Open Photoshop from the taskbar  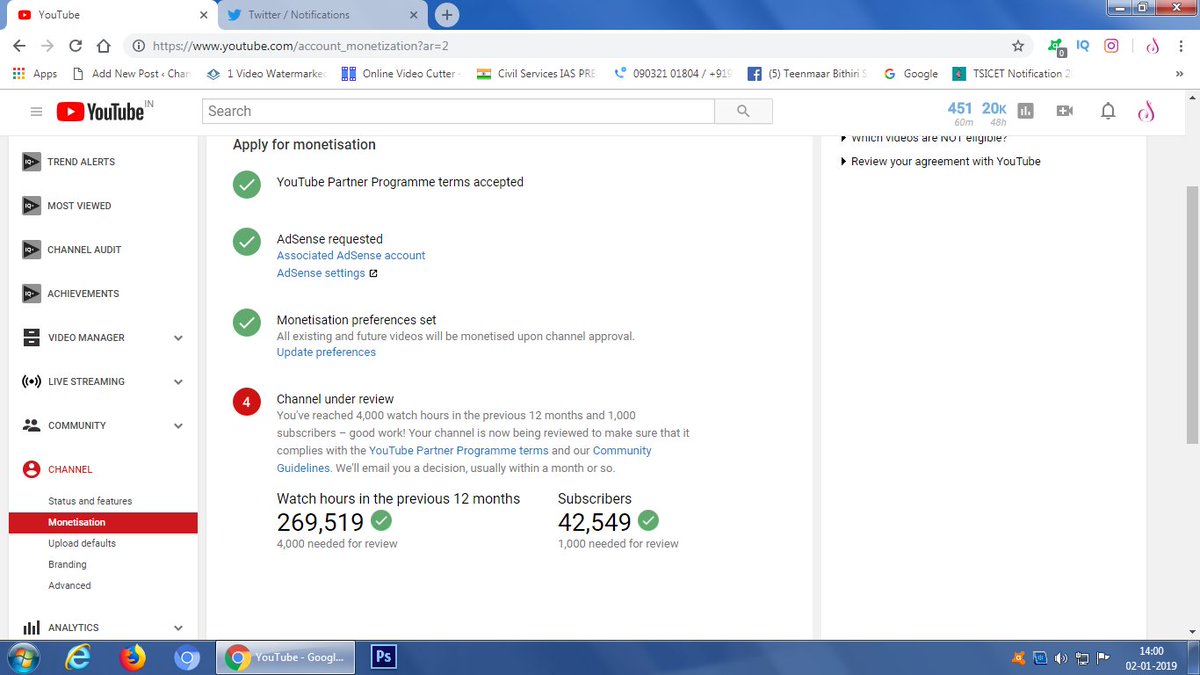tap(382, 657)
